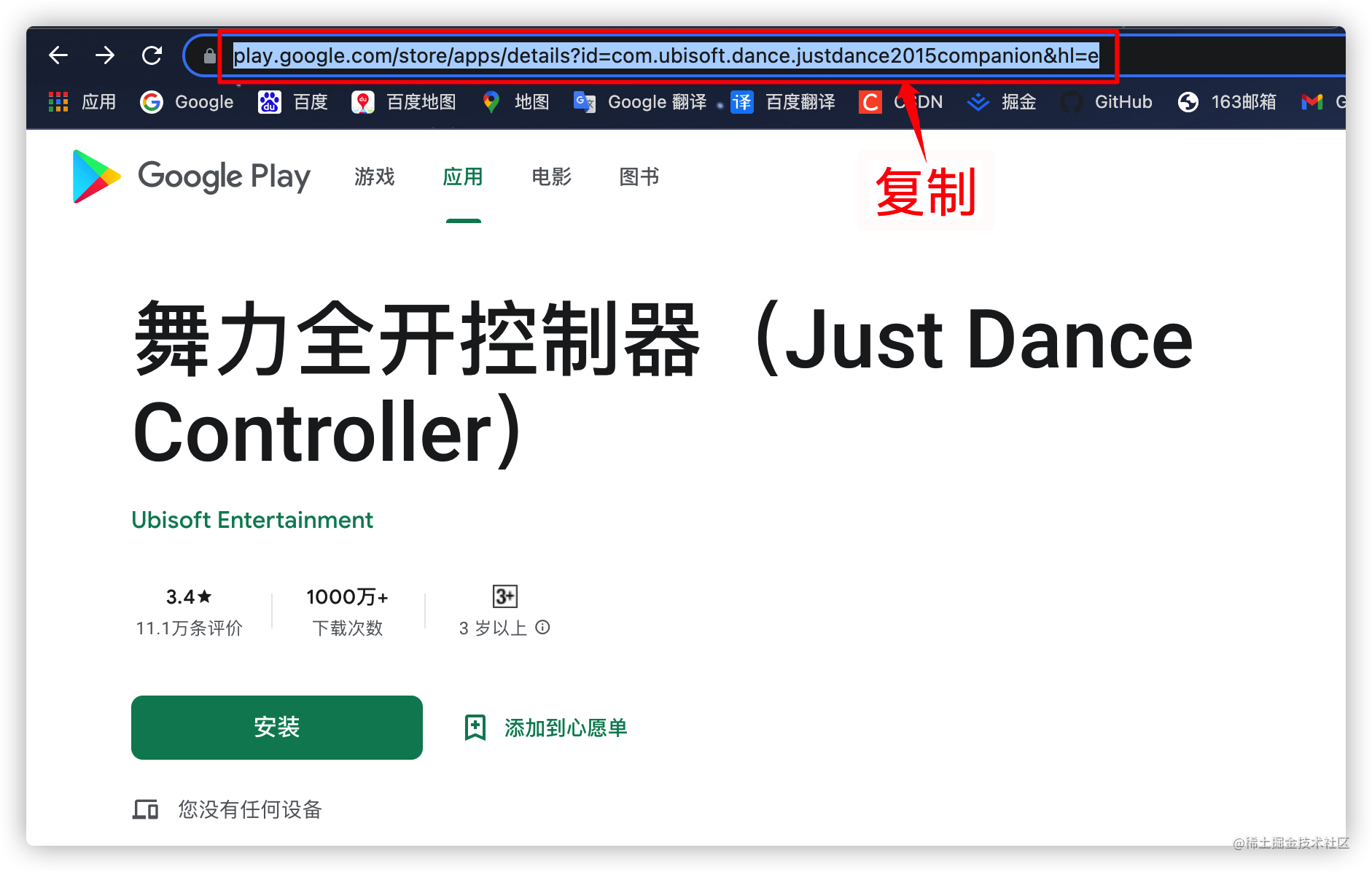The height and width of the screenshot is (872, 1372).
Task: Click the lock icon in address bar
Action: coord(209,56)
